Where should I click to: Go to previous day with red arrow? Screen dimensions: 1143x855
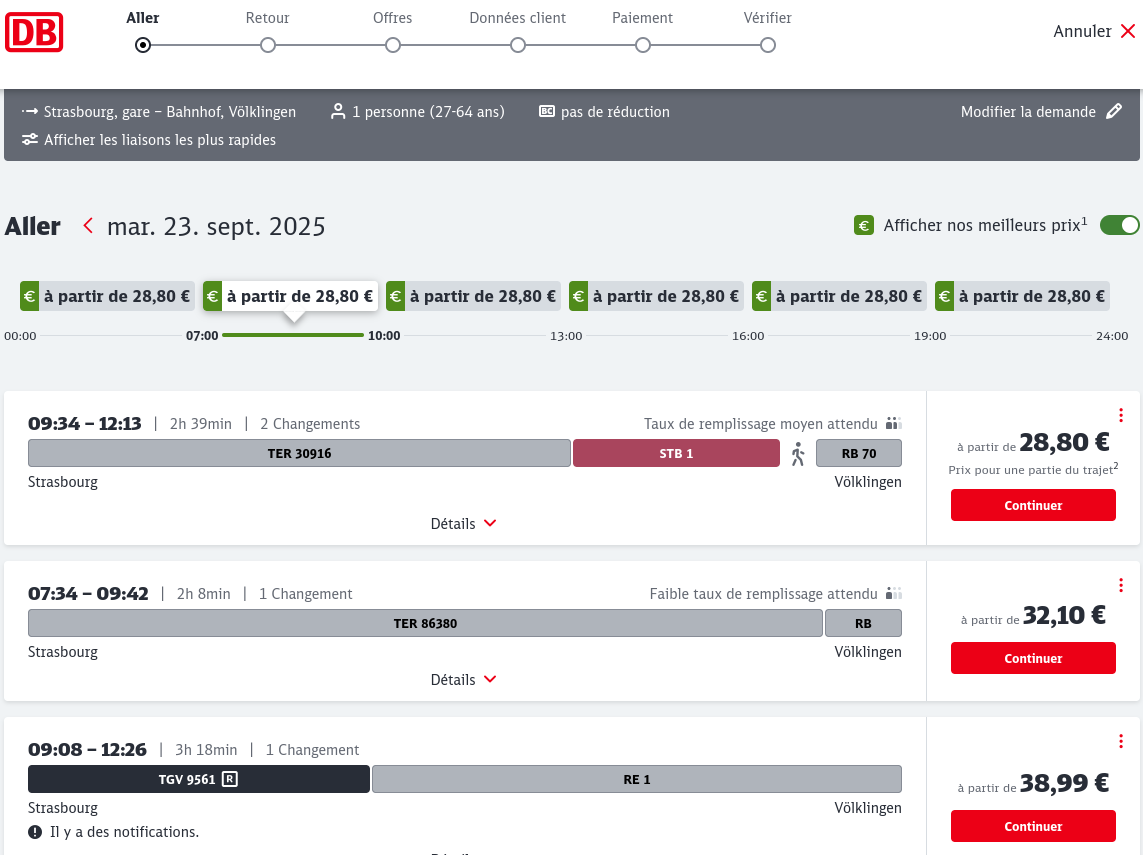88,226
